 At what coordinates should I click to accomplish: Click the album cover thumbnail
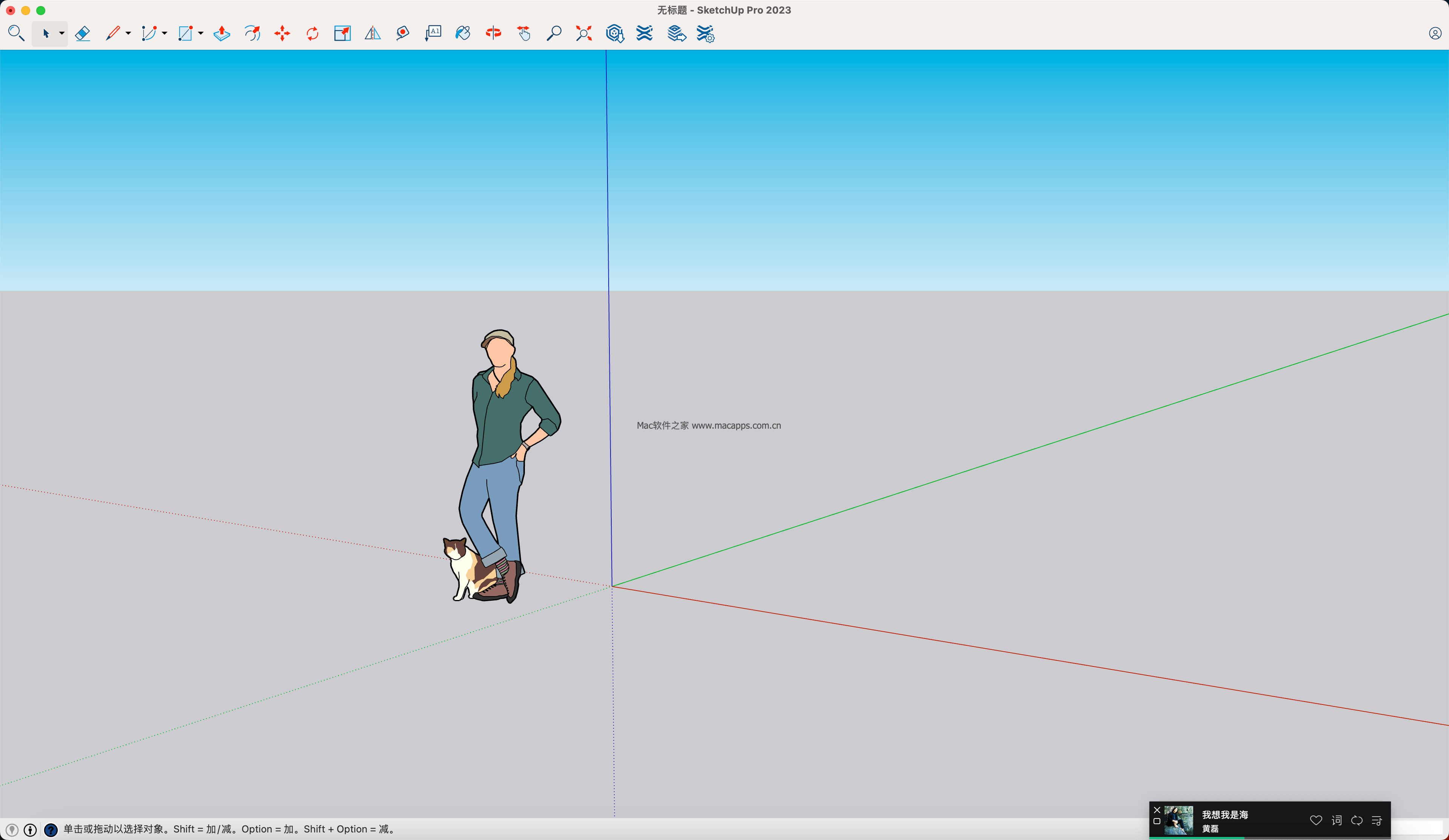pyautogui.click(x=1178, y=820)
